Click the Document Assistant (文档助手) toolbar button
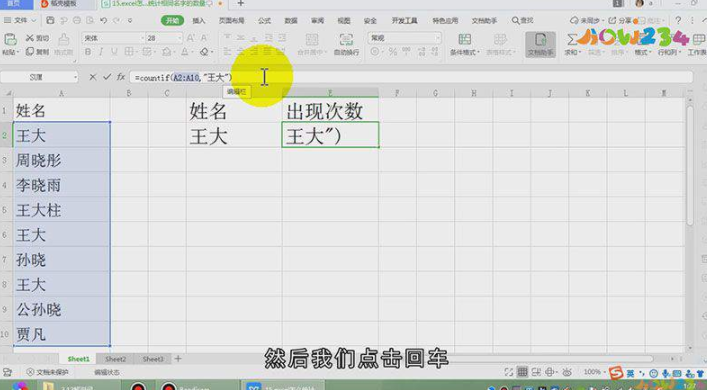The image size is (707, 390). 540,44
